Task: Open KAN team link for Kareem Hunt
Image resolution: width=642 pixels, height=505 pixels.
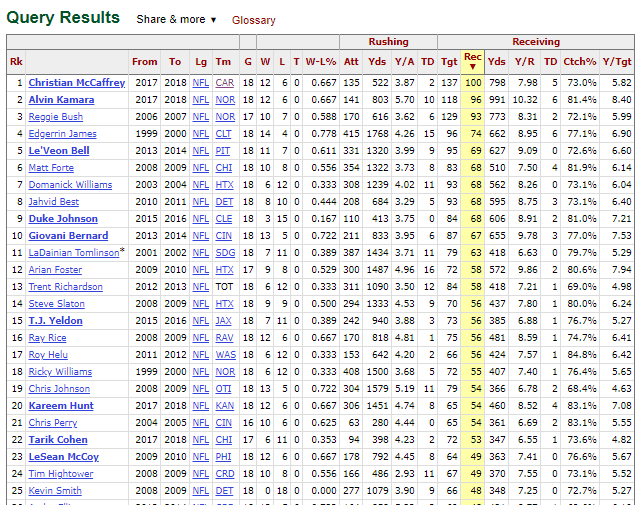Action: tap(225, 405)
